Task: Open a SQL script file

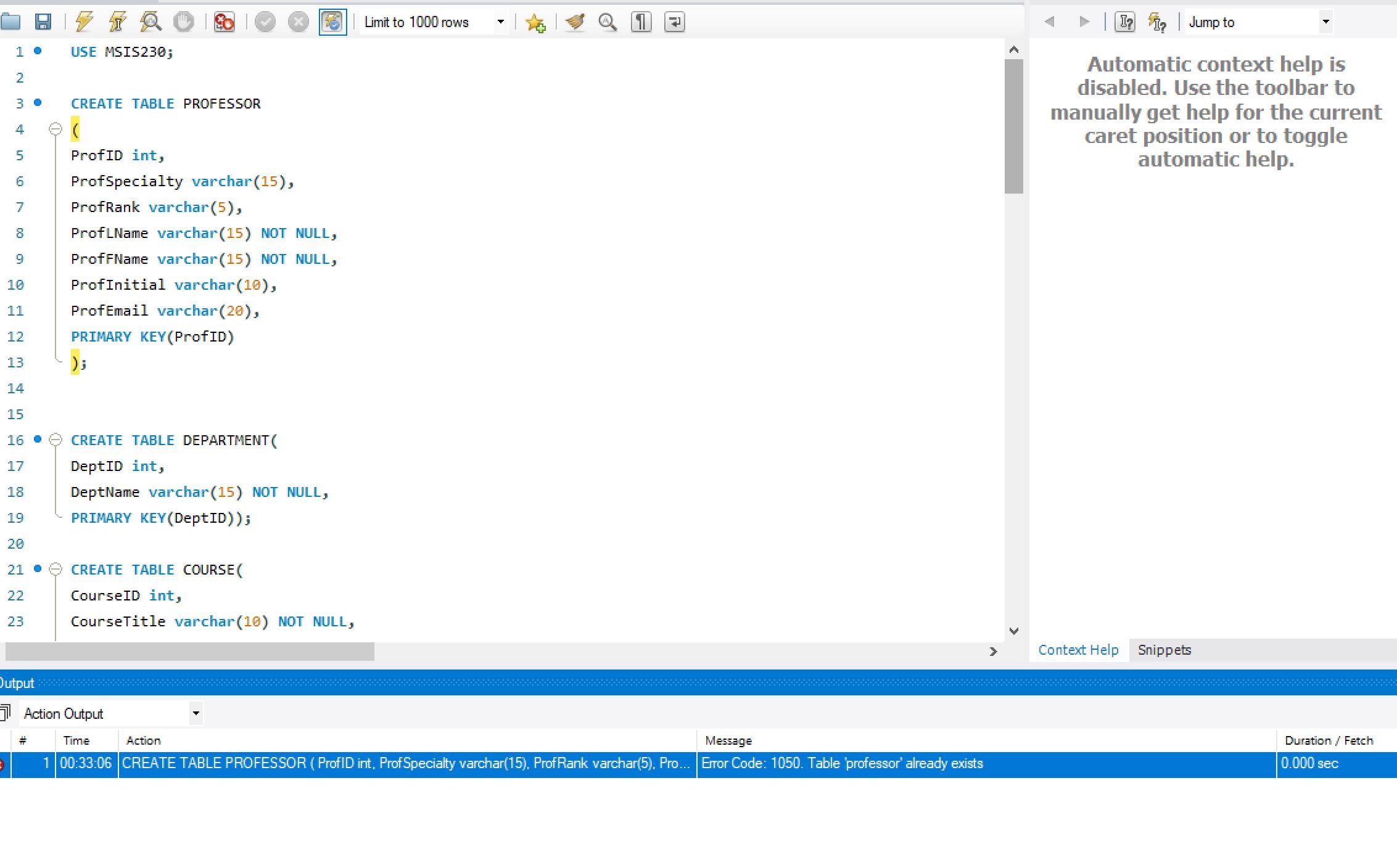Action: (x=11, y=22)
